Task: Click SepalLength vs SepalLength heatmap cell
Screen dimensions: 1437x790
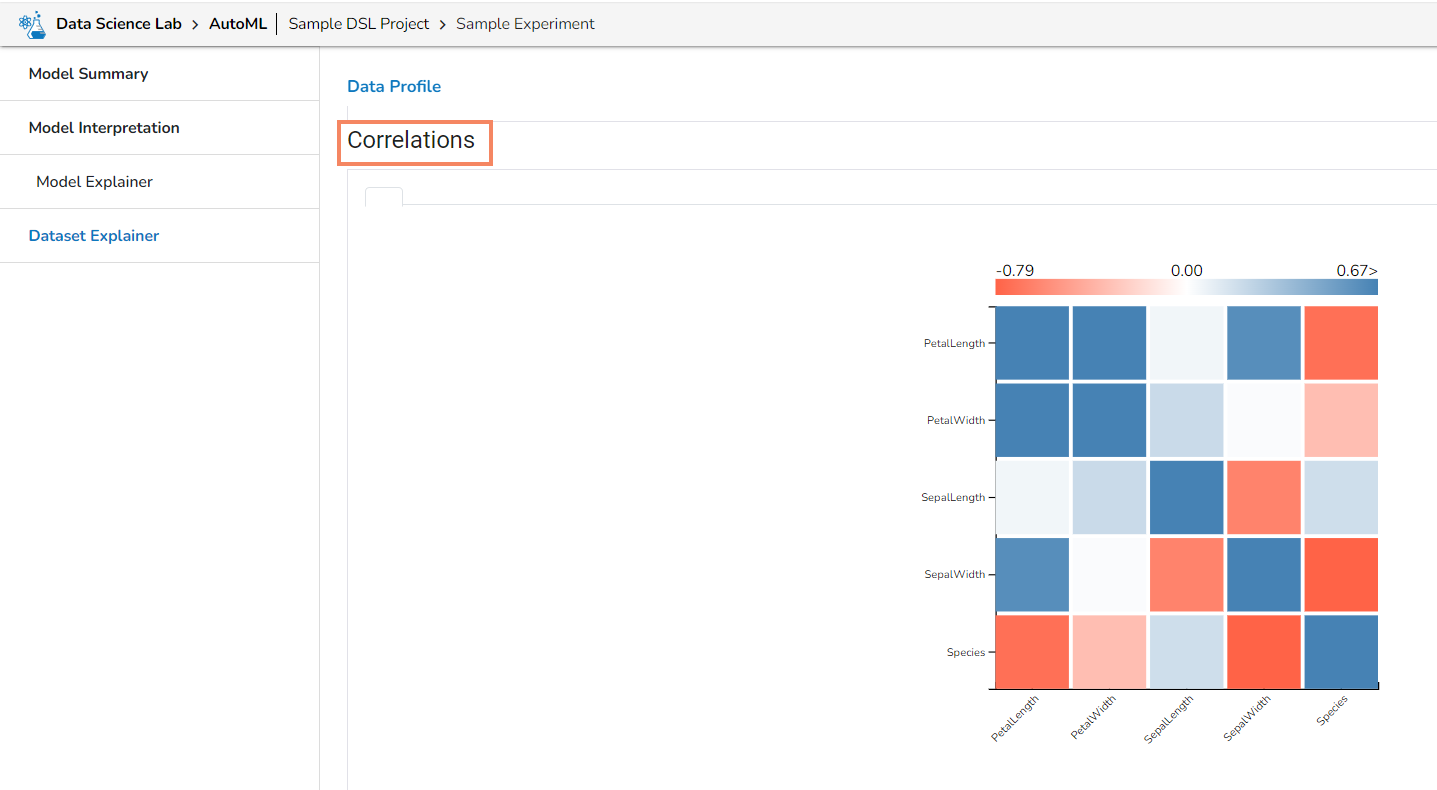Action: tap(1187, 497)
